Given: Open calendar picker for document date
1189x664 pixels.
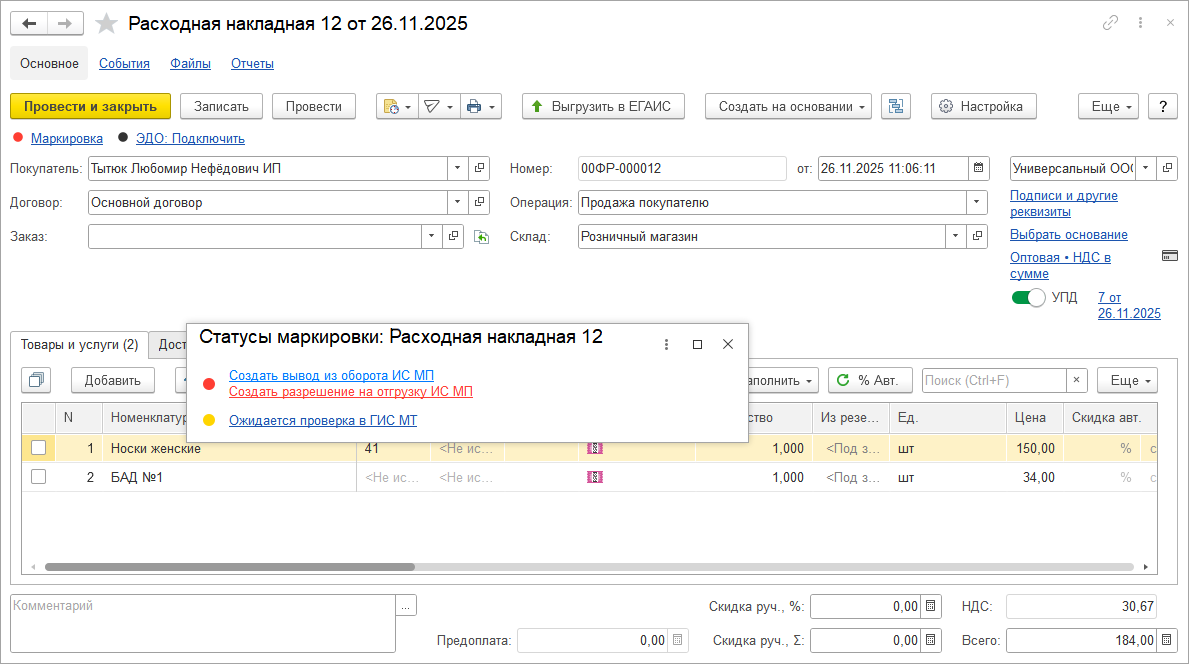Looking at the screenshot, I should click(979, 168).
